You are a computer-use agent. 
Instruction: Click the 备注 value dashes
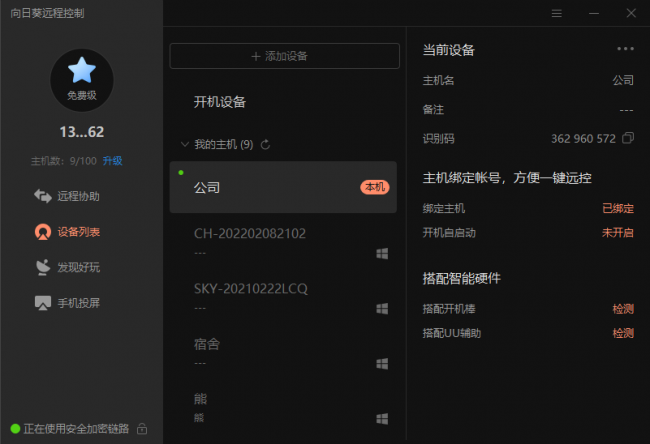[x=626, y=110]
